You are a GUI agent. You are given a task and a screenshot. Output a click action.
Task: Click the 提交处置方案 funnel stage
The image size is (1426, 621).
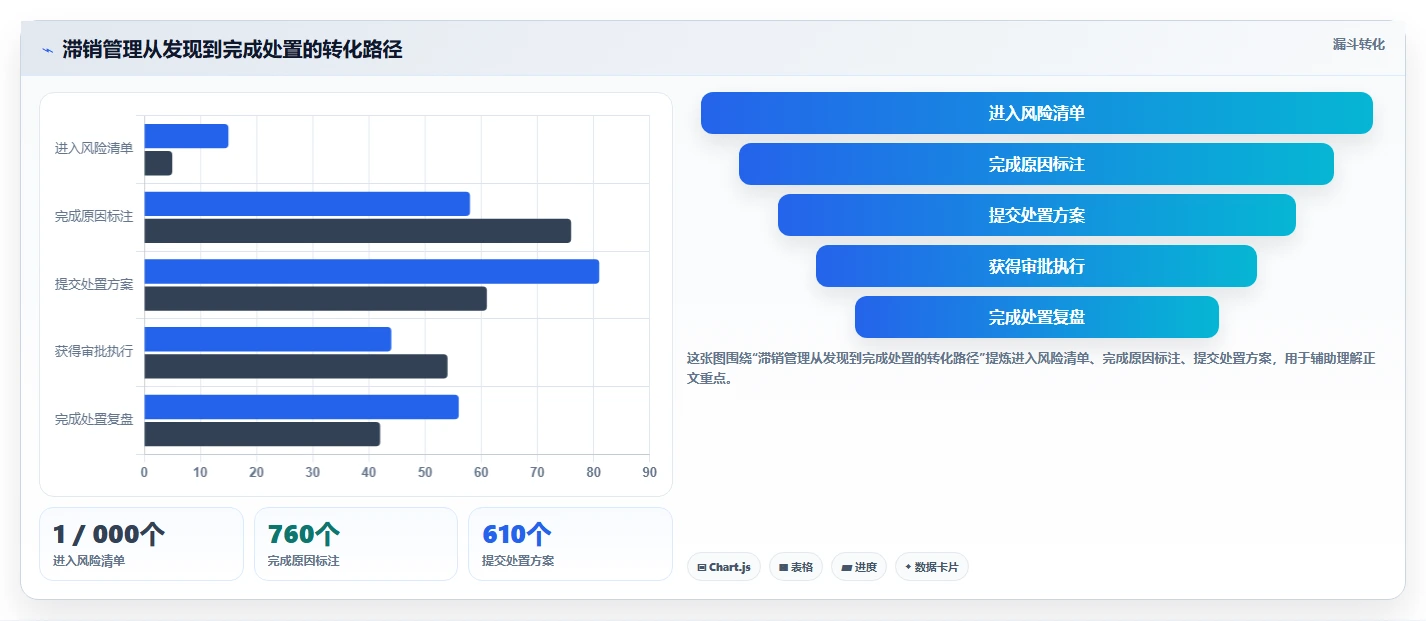pyautogui.click(x=1036, y=215)
